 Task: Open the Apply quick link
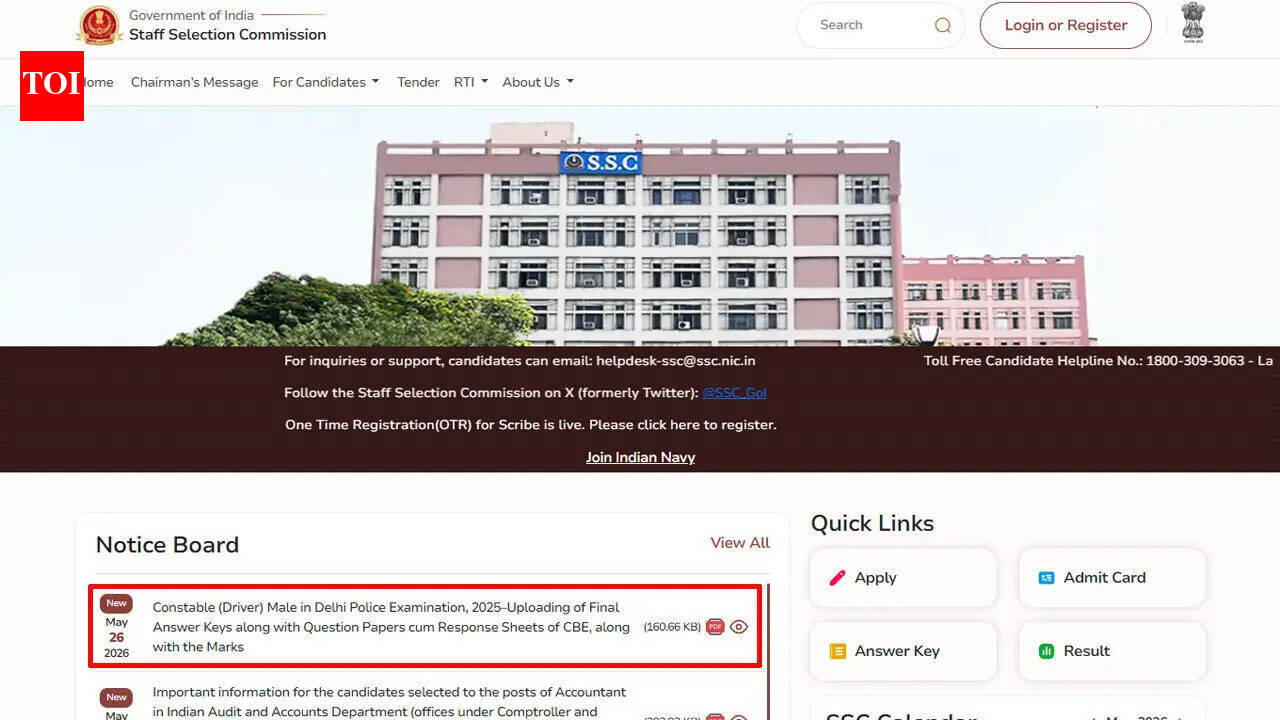click(903, 578)
